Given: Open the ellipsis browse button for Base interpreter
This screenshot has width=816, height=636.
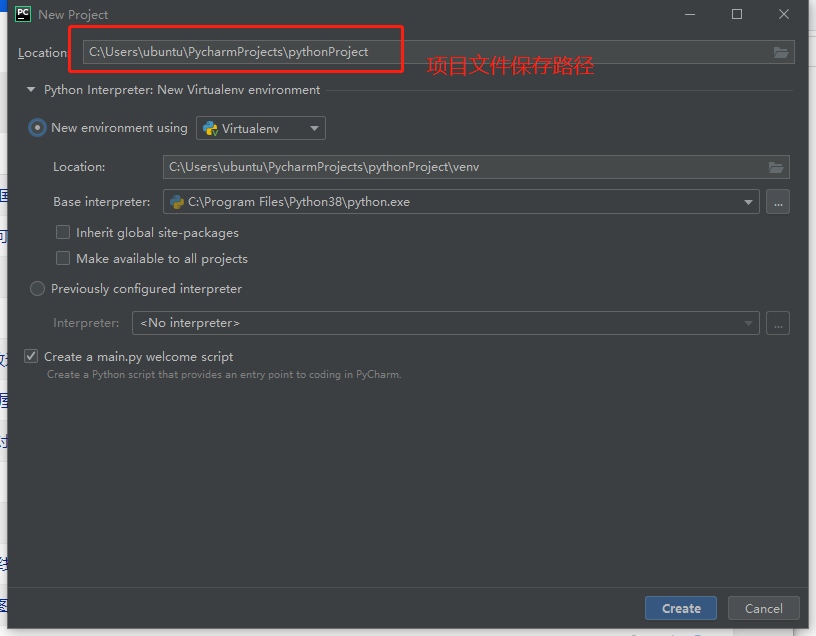Looking at the screenshot, I should click(x=778, y=202).
